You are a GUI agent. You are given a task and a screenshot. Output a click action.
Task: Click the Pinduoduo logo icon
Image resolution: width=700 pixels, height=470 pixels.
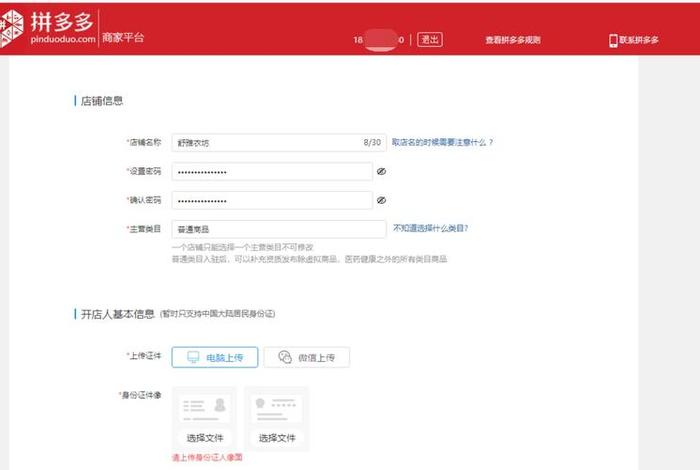point(11,29)
